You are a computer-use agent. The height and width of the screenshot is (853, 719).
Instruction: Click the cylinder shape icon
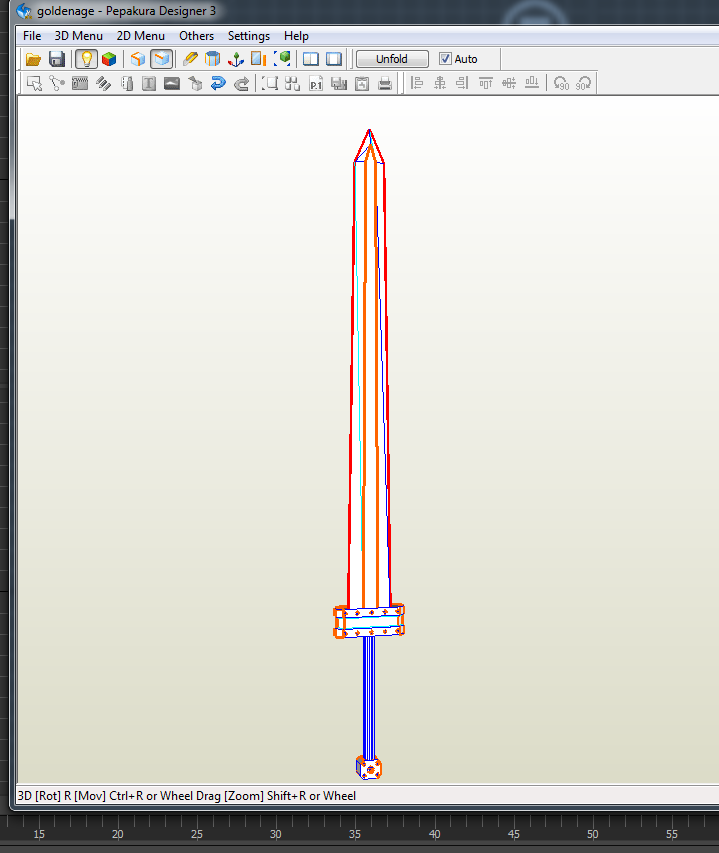coord(213,59)
